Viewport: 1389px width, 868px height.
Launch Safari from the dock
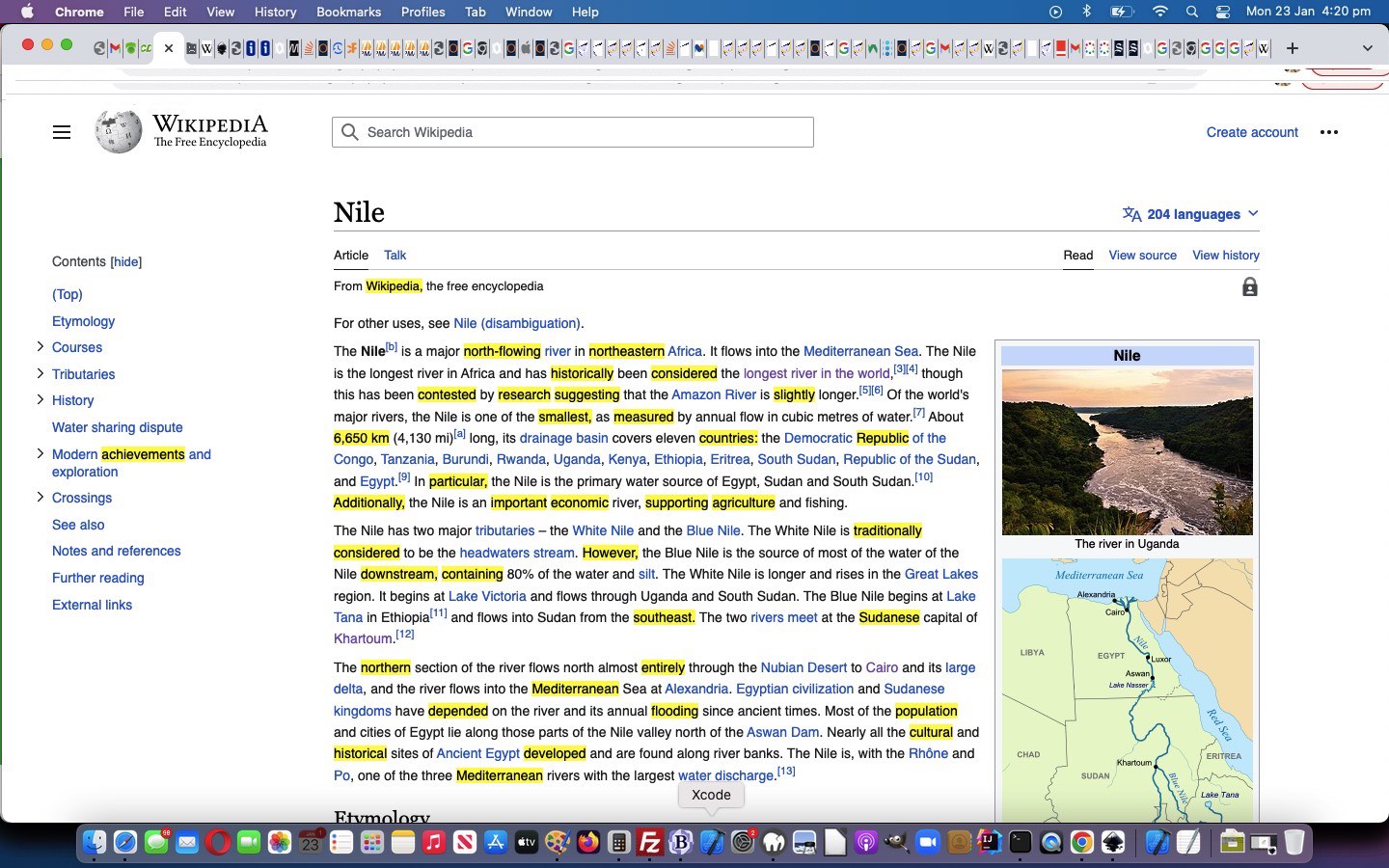(125, 842)
